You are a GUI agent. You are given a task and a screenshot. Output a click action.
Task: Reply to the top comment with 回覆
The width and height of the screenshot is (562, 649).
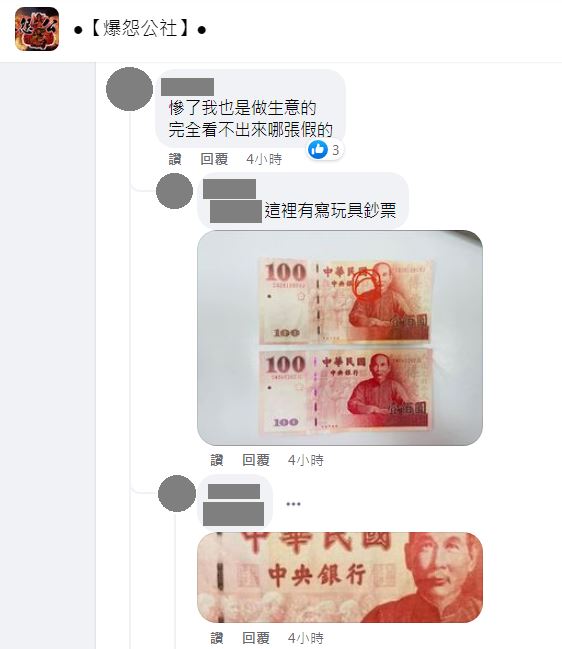pos(214,159)
